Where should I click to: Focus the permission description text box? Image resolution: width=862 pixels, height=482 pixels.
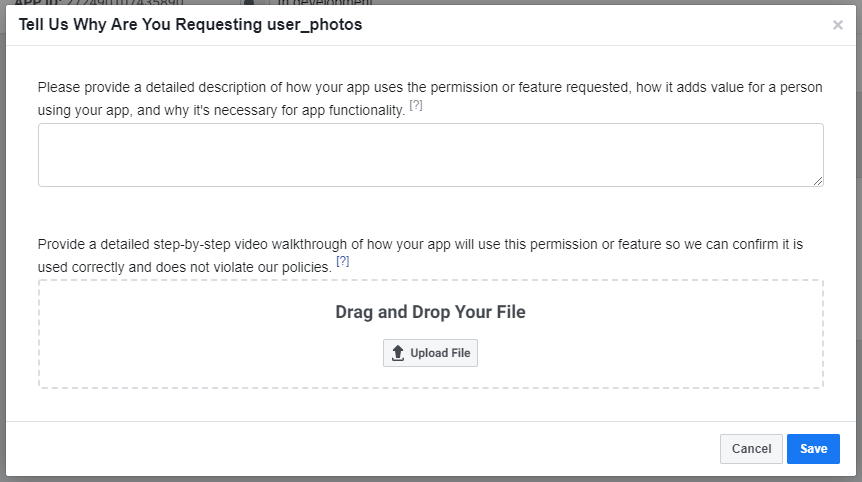click(430, 154)
